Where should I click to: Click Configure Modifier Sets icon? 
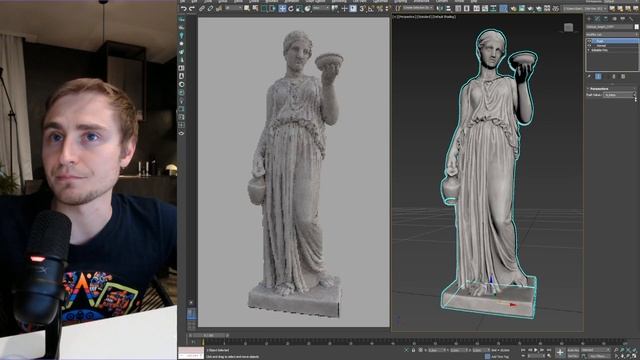click(x=623, y=76)
